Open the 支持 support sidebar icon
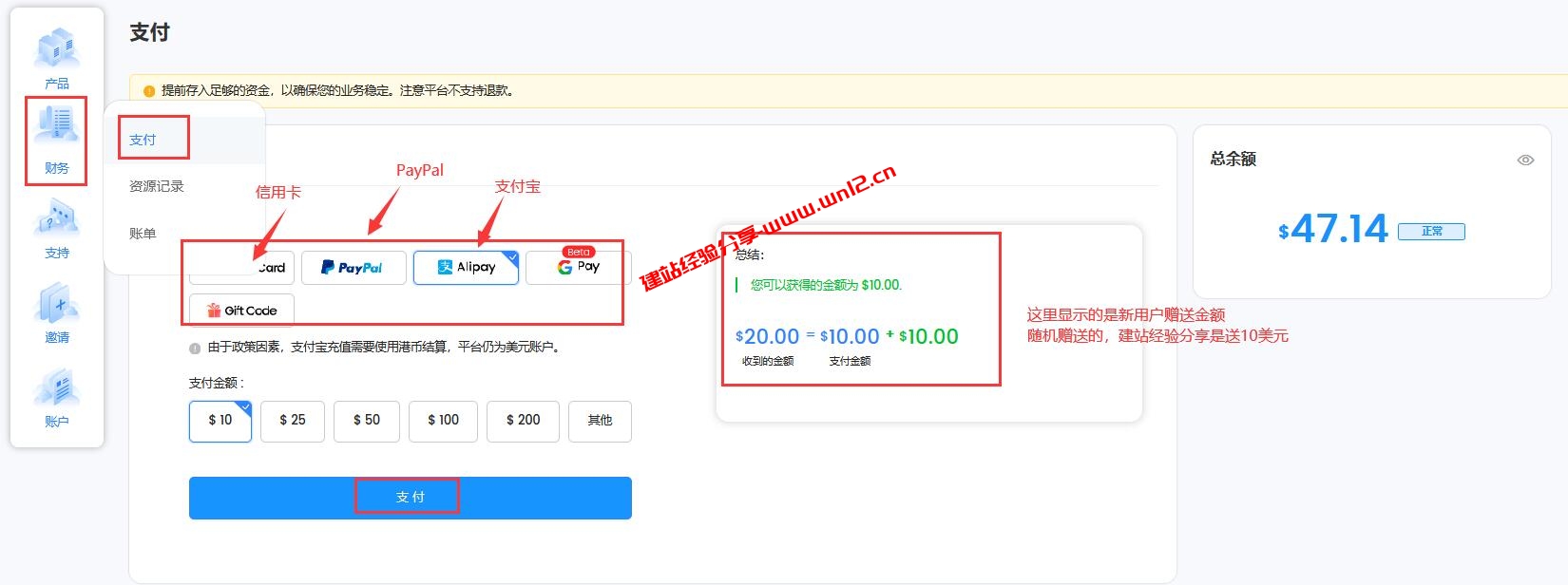The width and height of the screenshot is (1568, 585). 57,228
